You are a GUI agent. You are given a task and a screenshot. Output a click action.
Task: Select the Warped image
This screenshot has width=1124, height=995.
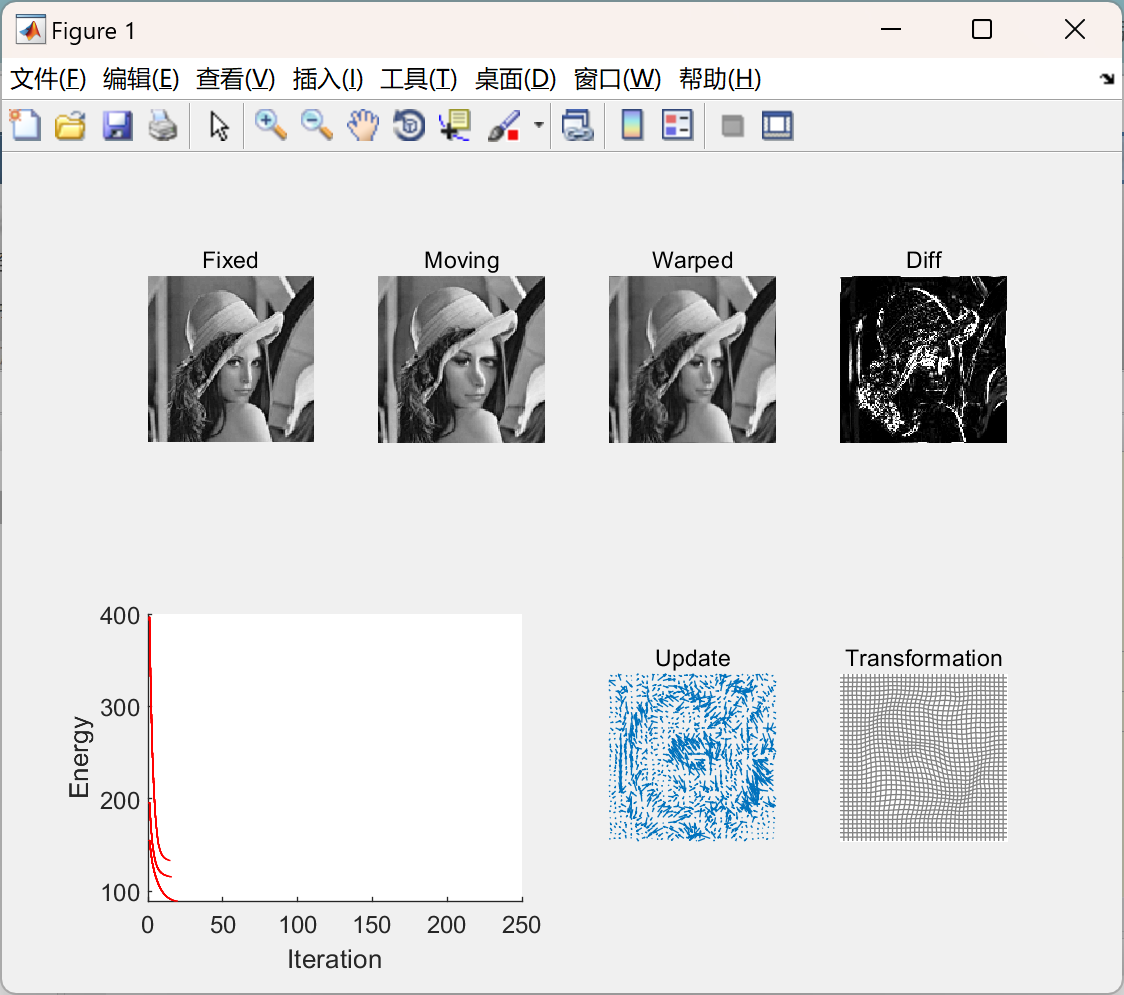(x=692, y=359)
